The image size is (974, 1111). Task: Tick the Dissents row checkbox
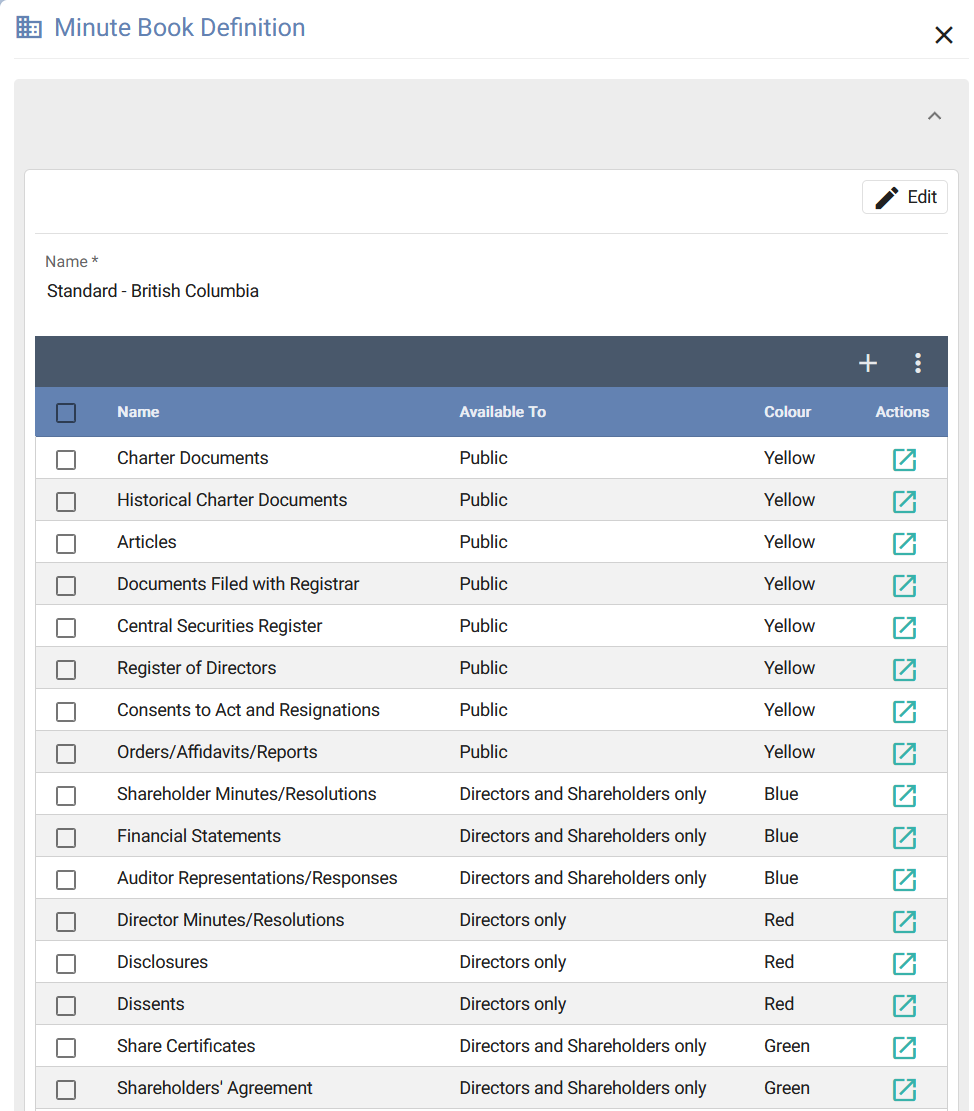pos(66,1006)
